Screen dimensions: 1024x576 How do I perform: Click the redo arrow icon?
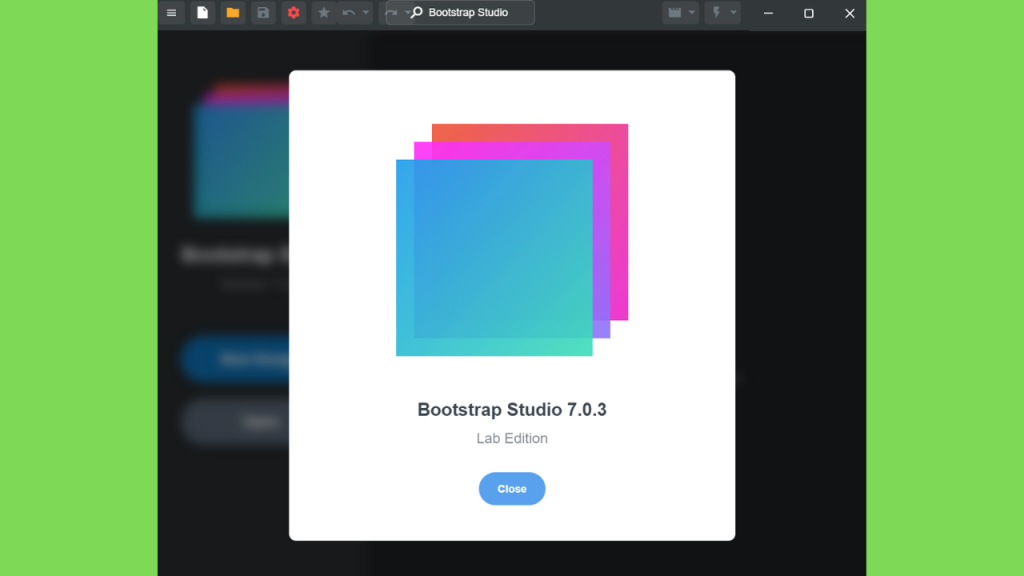[391, 12]
